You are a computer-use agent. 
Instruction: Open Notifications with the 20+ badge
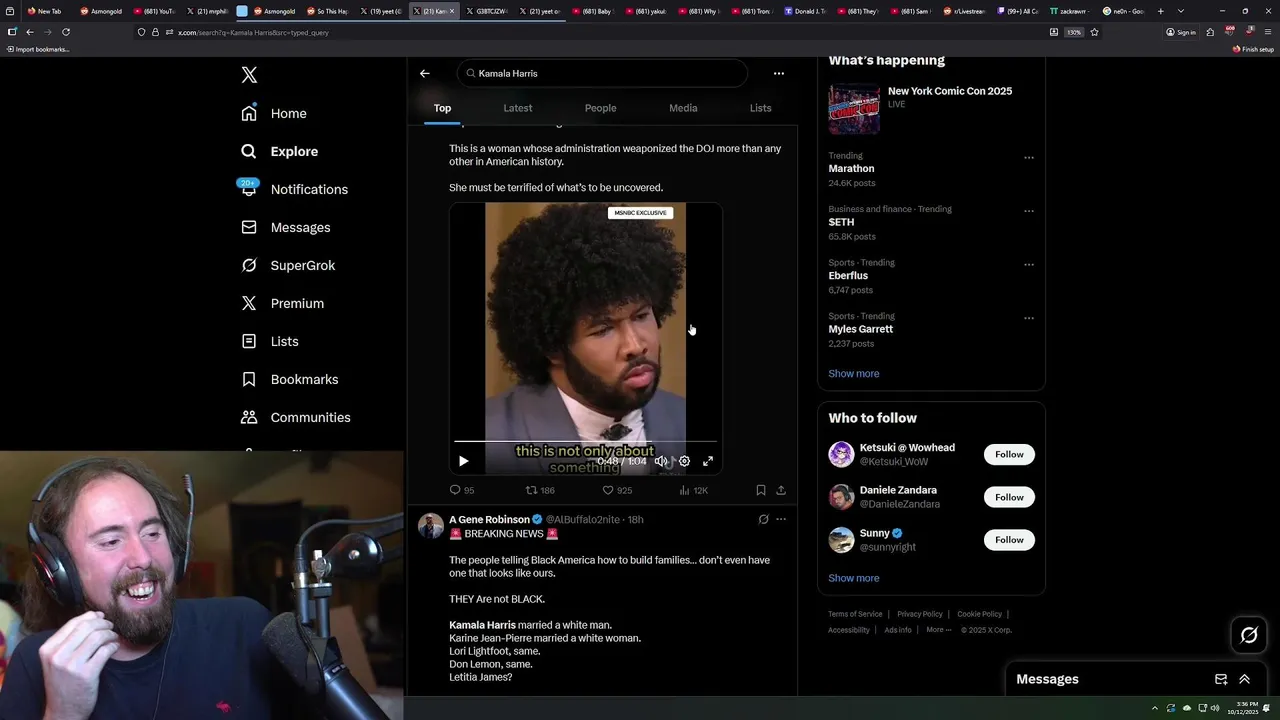294,189
